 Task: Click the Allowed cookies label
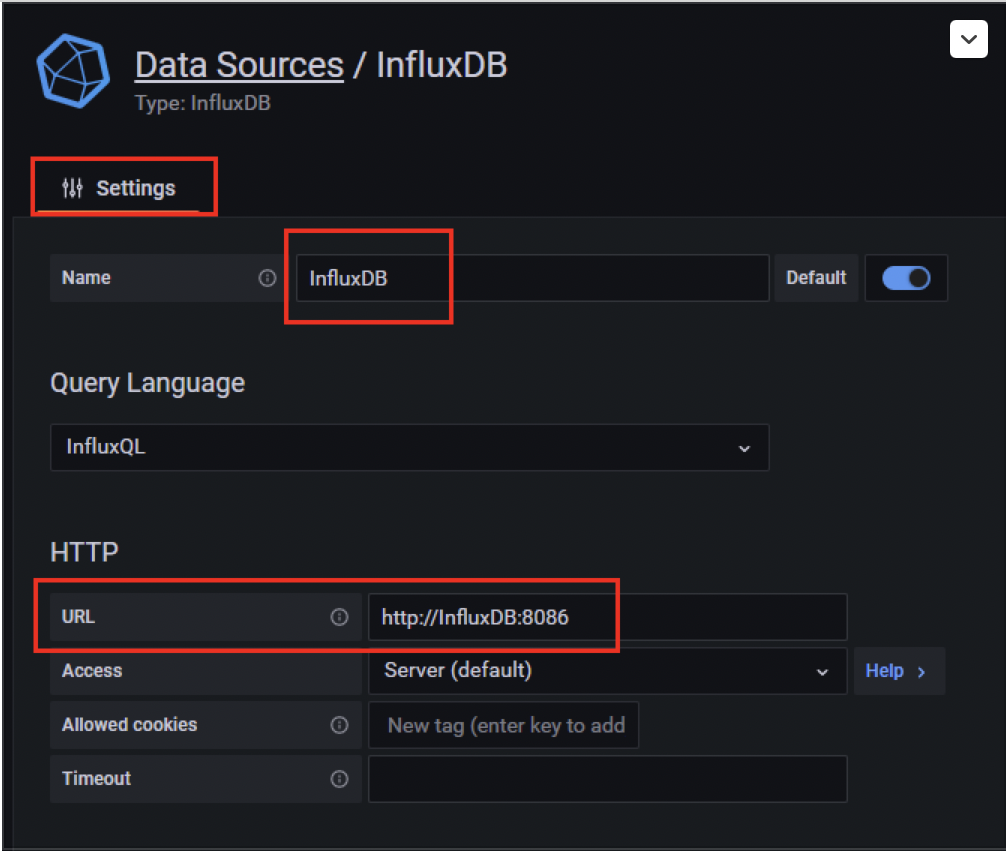pyautogui.click(x=130, y=724)
